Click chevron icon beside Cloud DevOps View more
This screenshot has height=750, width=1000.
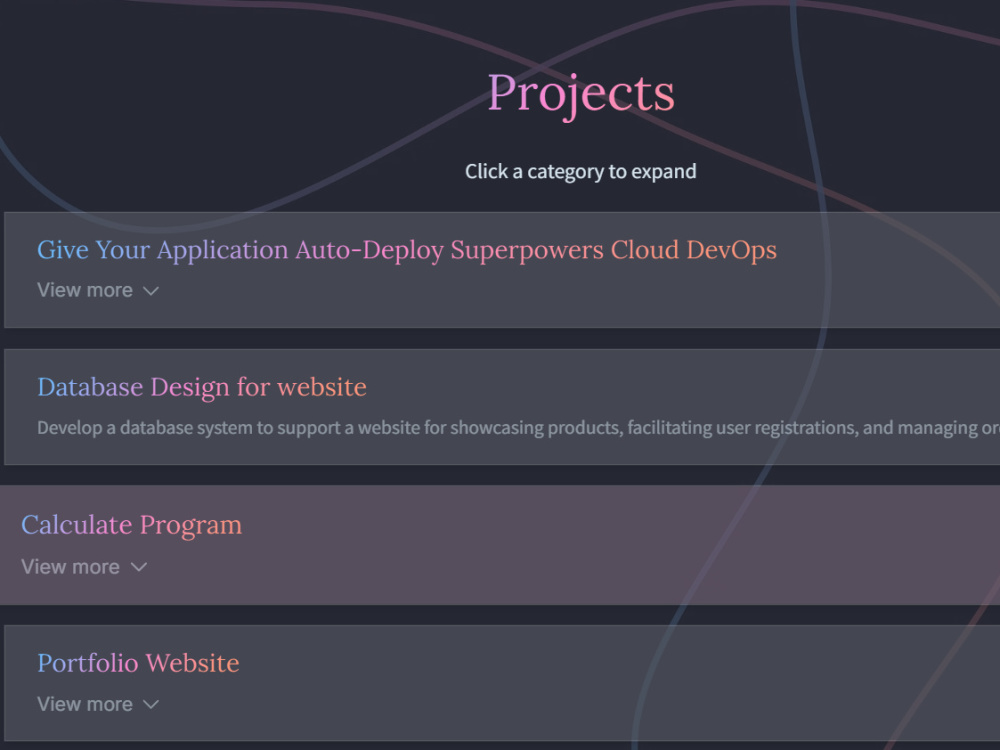click(151, 291)
